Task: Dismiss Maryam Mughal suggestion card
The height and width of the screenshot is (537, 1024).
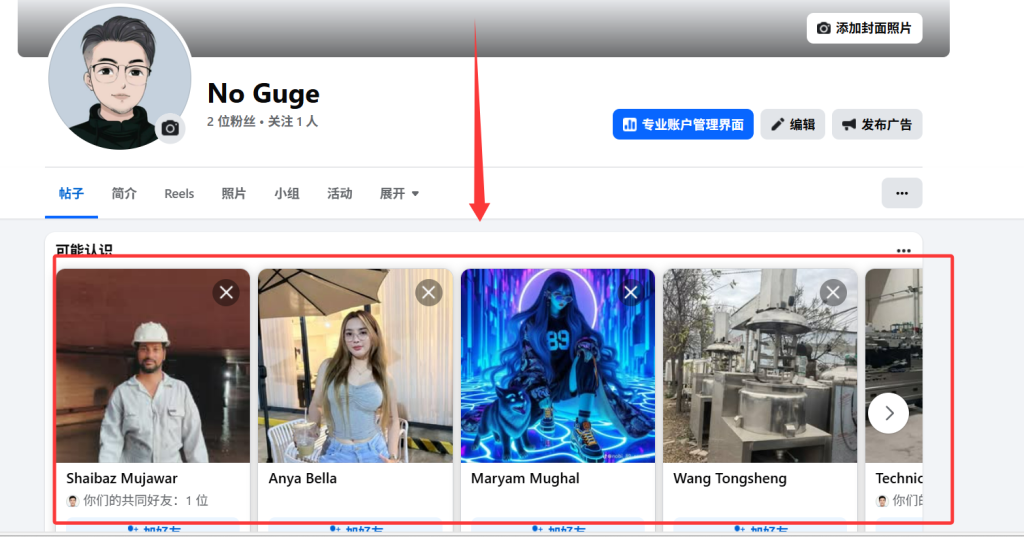Action: tap(631, 292)
